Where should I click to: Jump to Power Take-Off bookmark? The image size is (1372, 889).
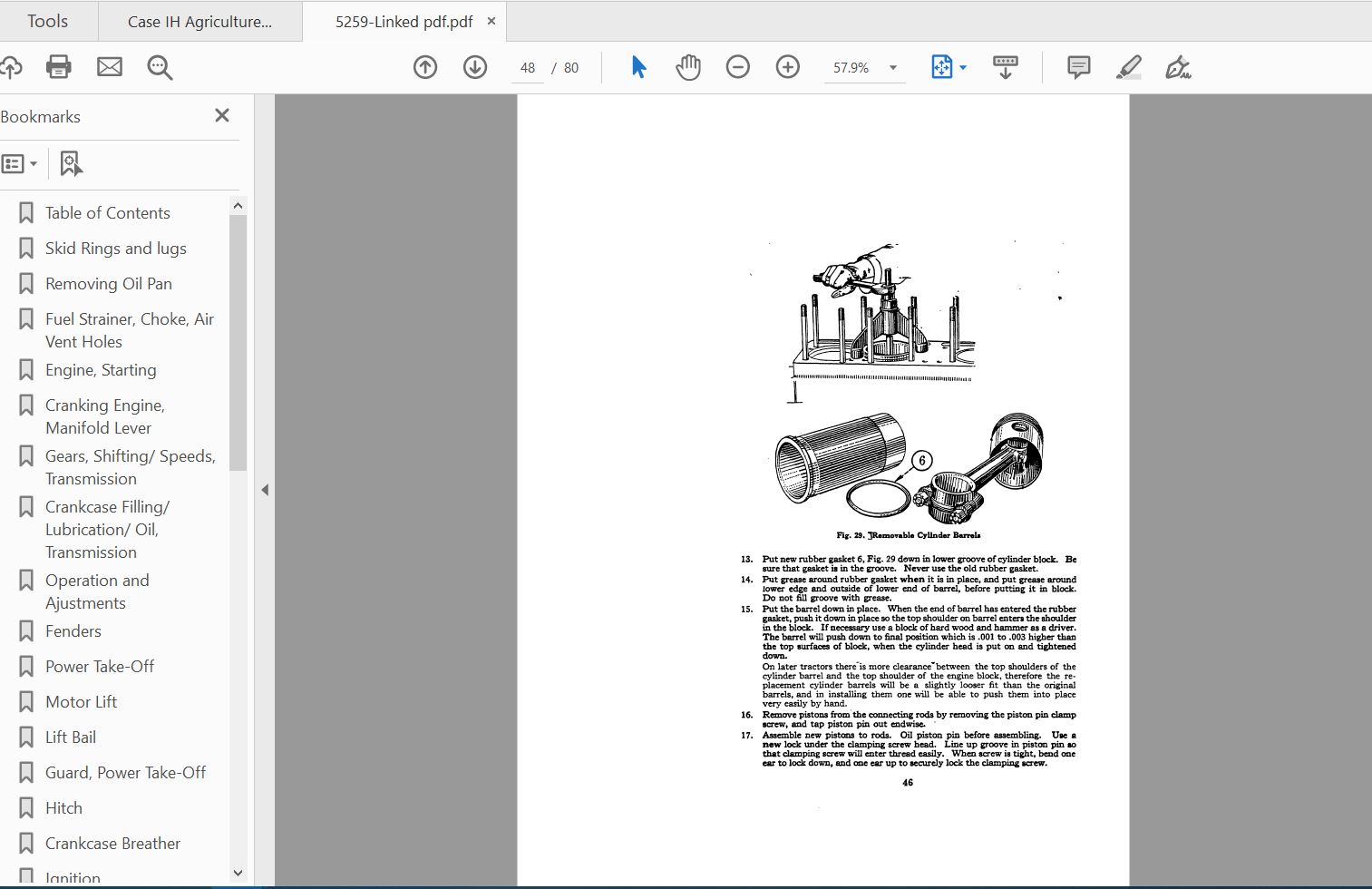(x=100, y=667)
